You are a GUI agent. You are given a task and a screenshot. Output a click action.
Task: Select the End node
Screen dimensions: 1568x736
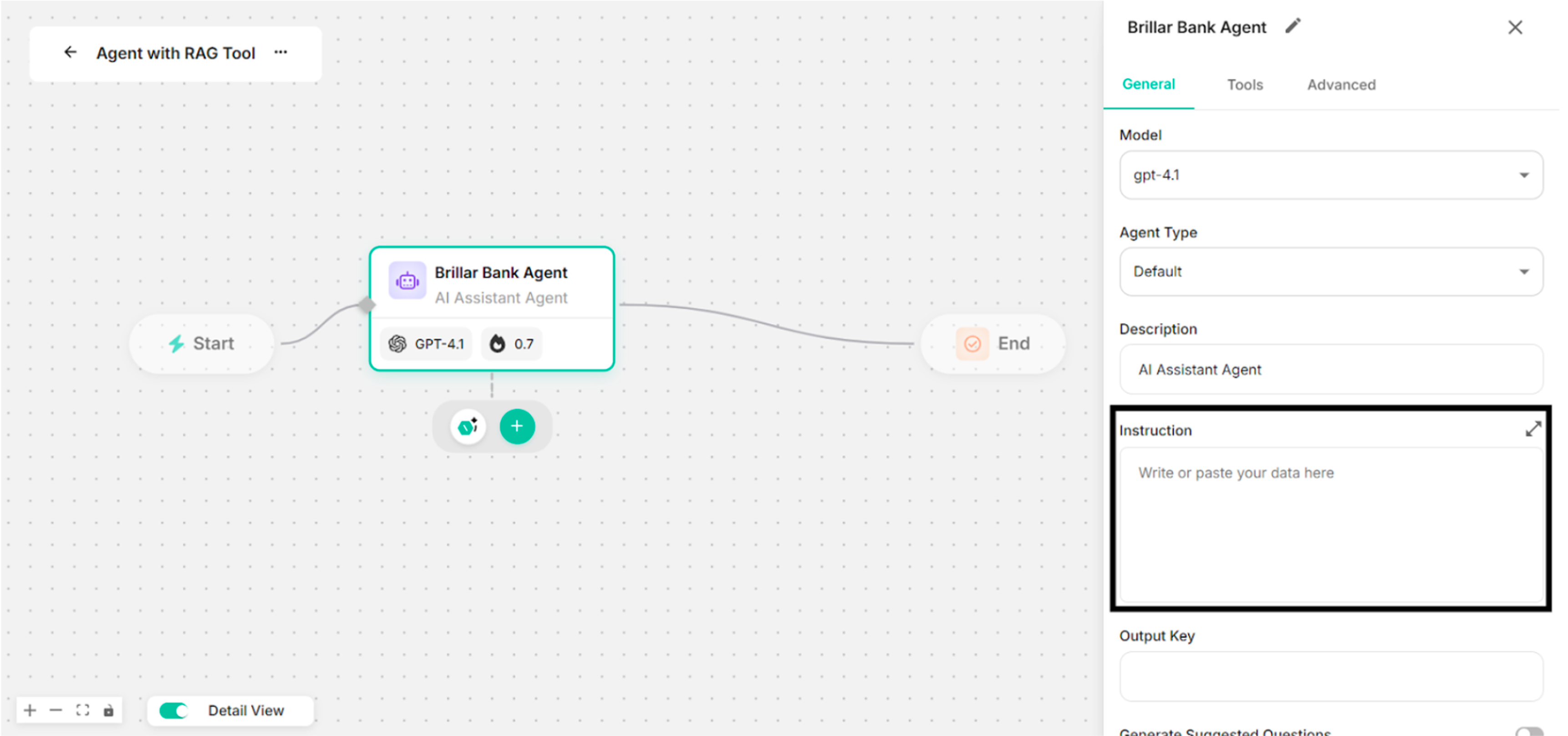(x=993, y=343)
